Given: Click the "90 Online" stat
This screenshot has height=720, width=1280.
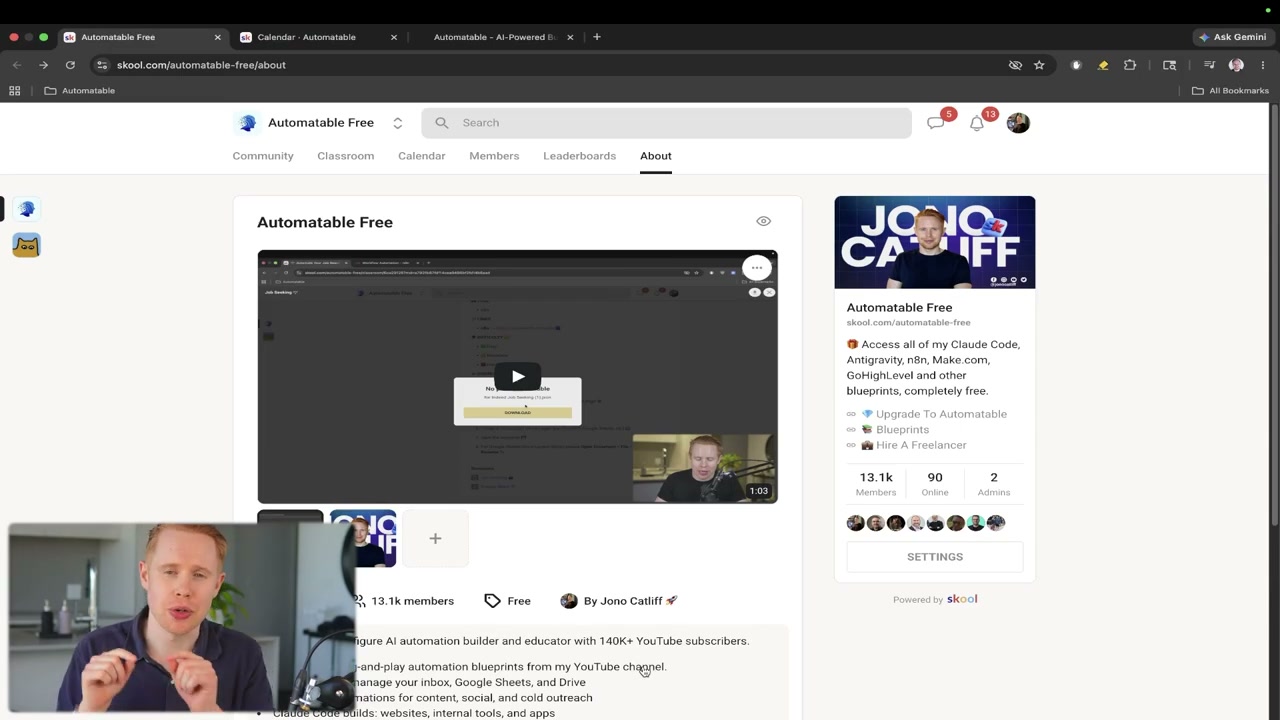Looking at the screenshot, I should click(x=935, y=484).
